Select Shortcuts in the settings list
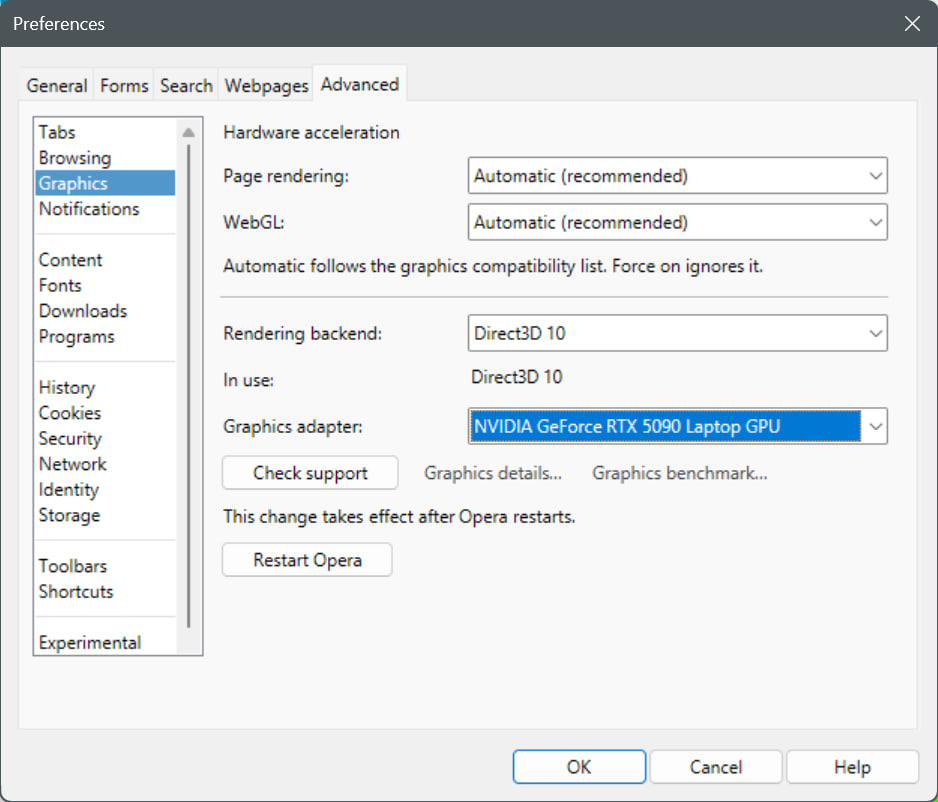 [105, 591]
